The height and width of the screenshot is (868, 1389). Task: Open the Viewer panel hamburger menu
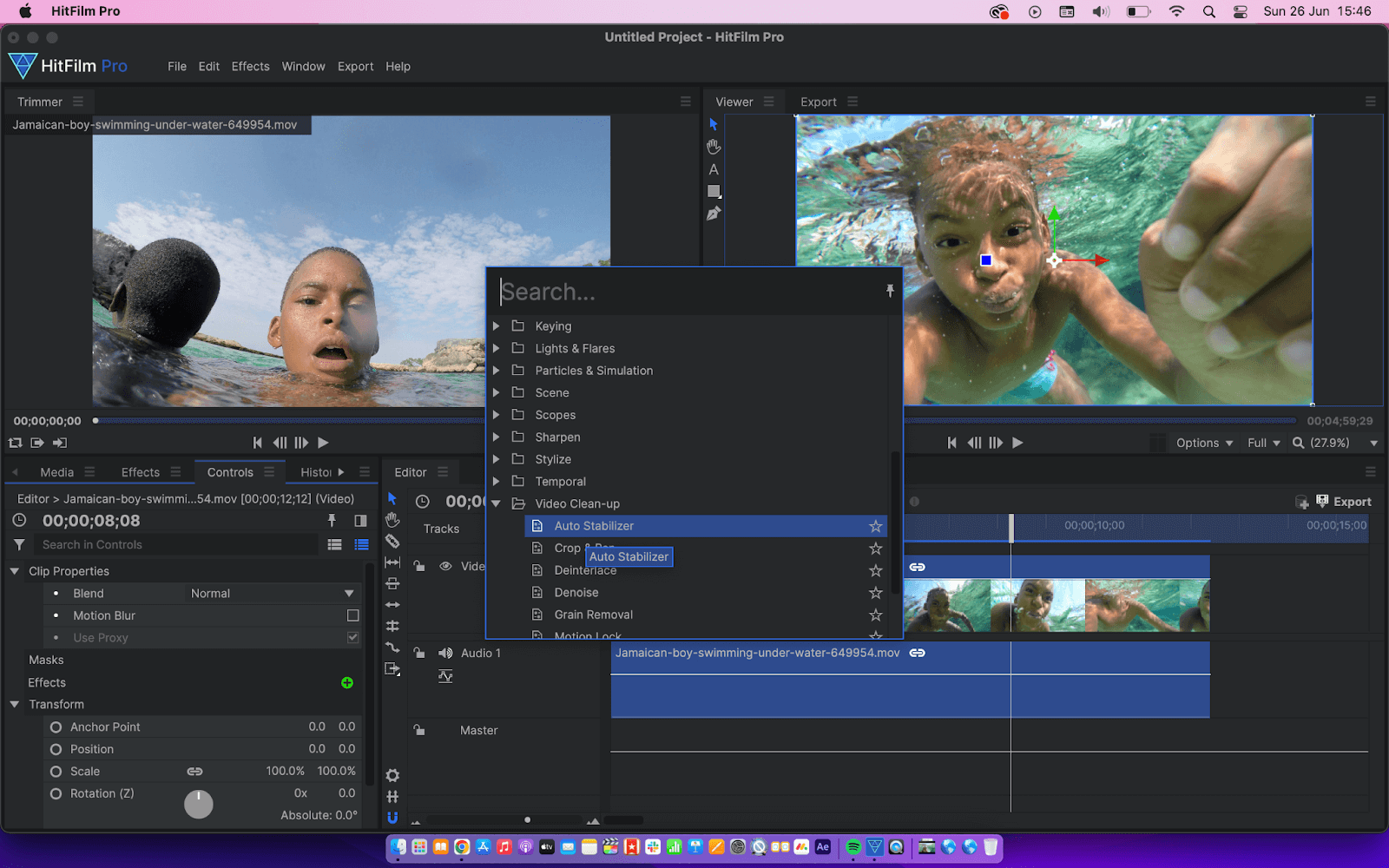(768, 102)
